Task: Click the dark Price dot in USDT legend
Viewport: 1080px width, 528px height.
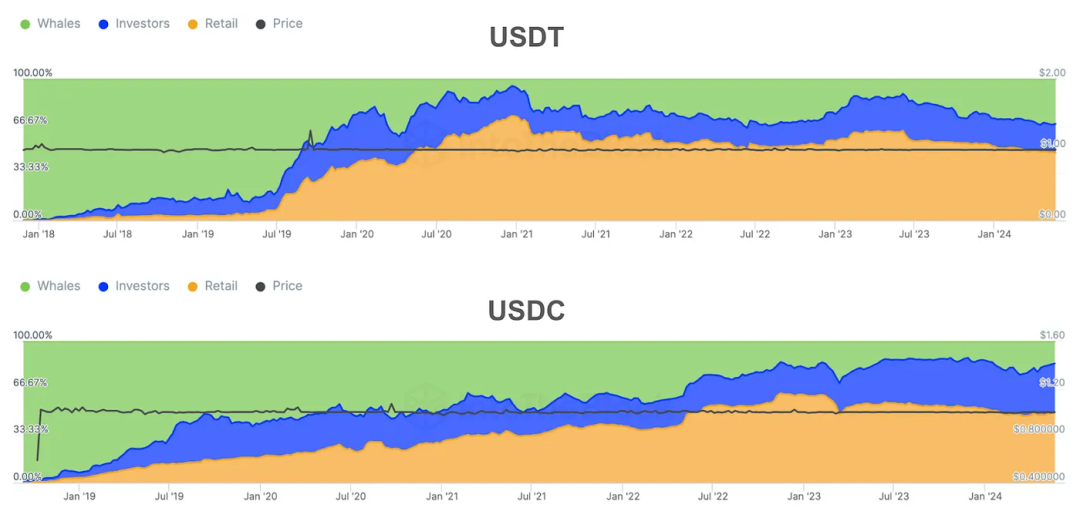Action: pos(261,24)
